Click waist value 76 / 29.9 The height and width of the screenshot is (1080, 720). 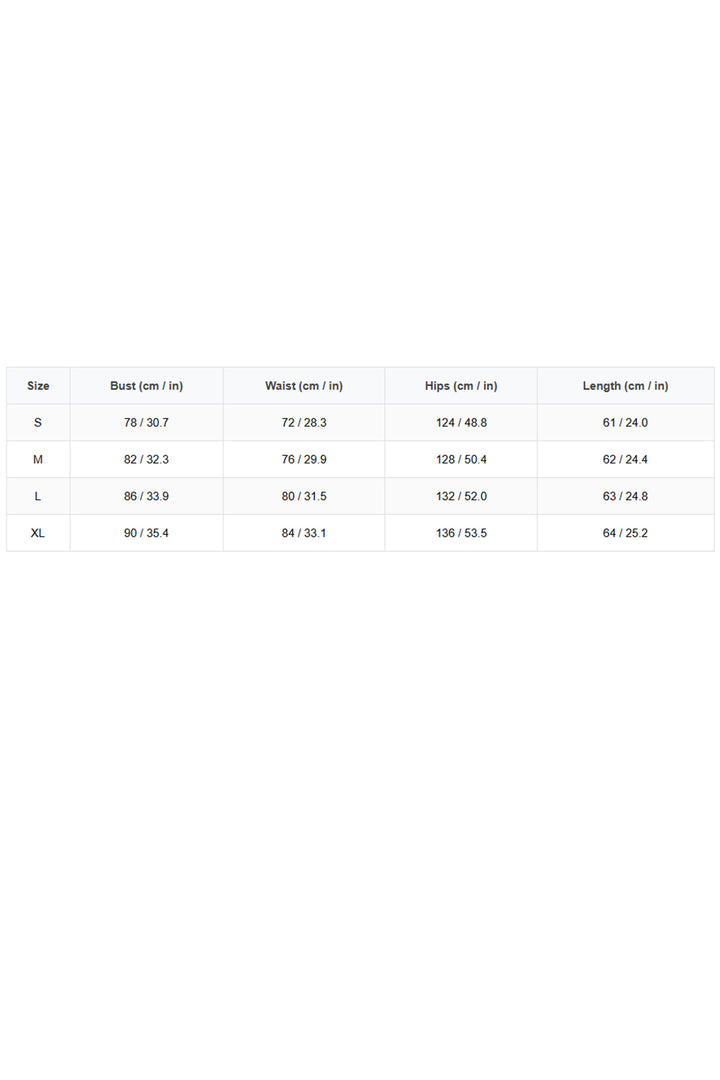pos(304,459)
